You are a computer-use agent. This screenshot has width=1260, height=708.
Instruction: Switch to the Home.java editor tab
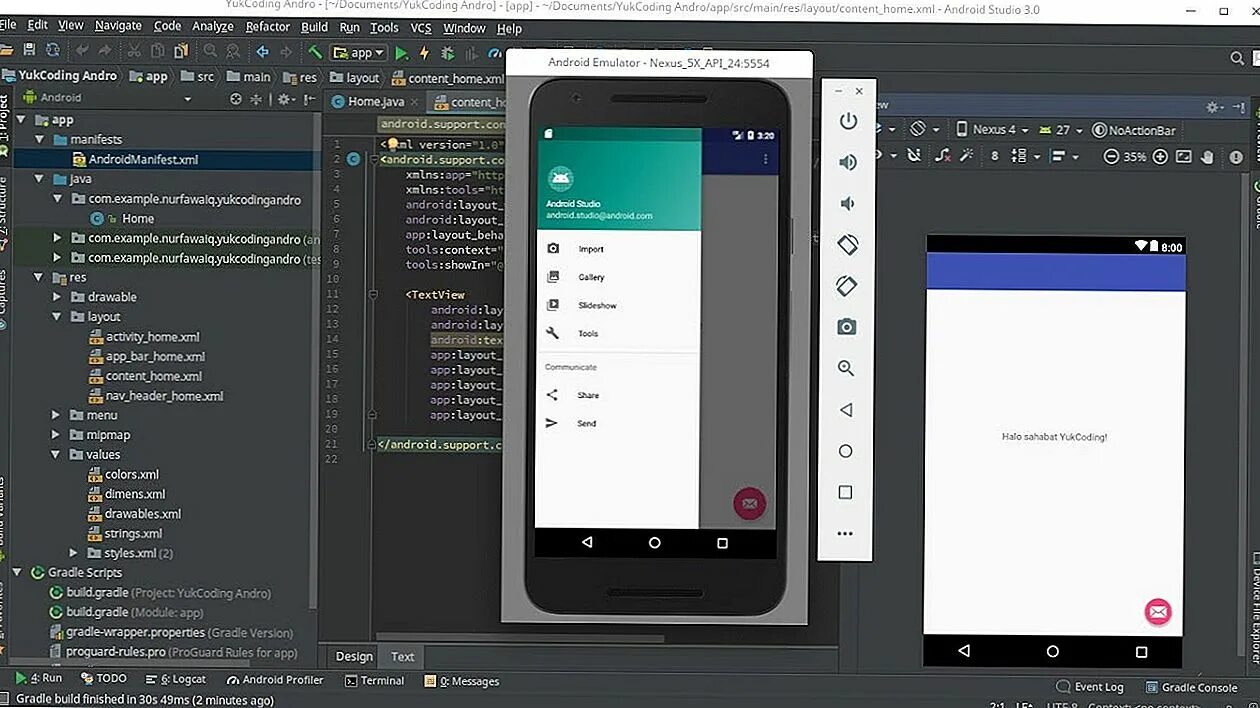(376, 101)
